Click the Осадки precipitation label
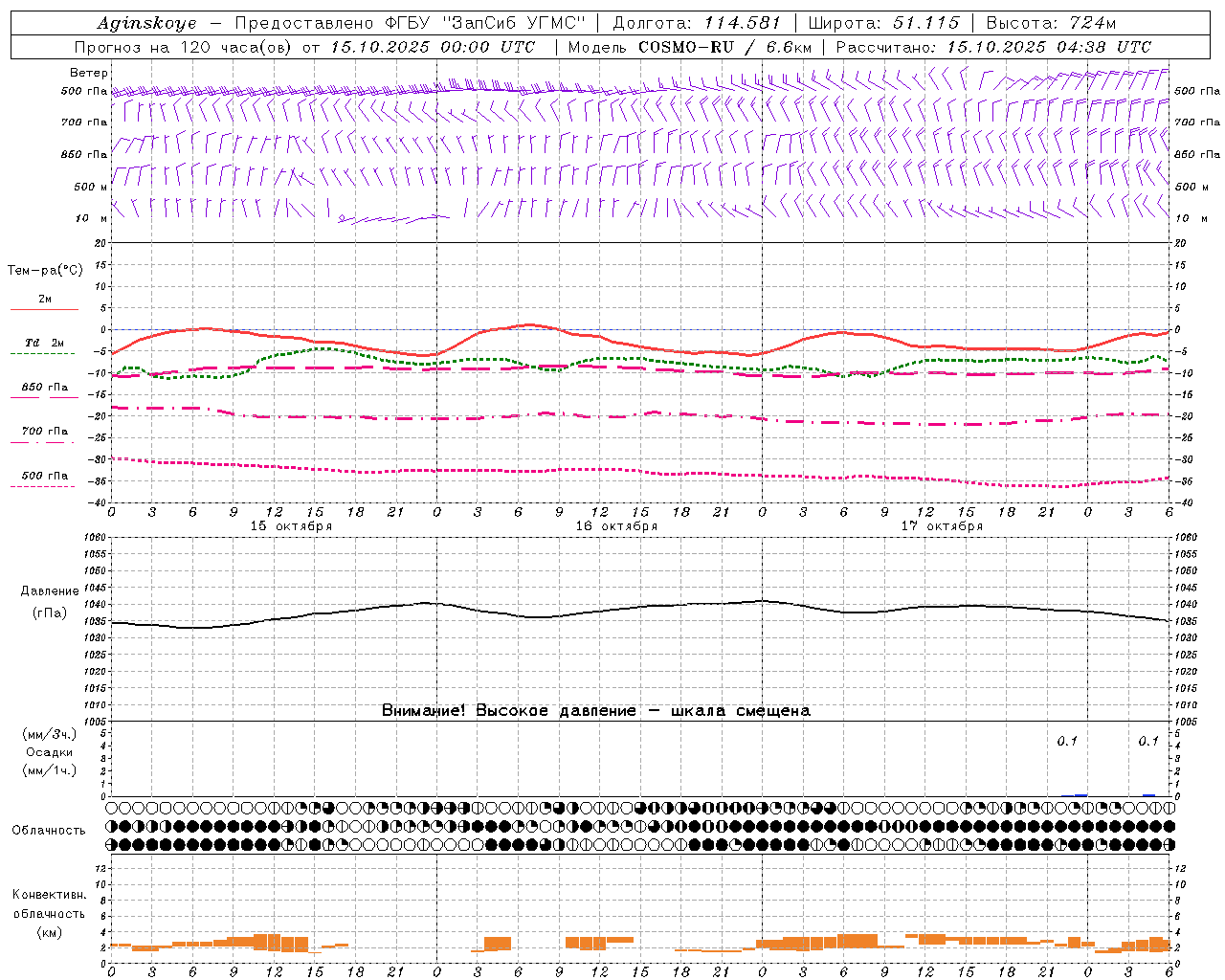The width and height of the screenshot is (1225, 980). [x=50, y=752]
